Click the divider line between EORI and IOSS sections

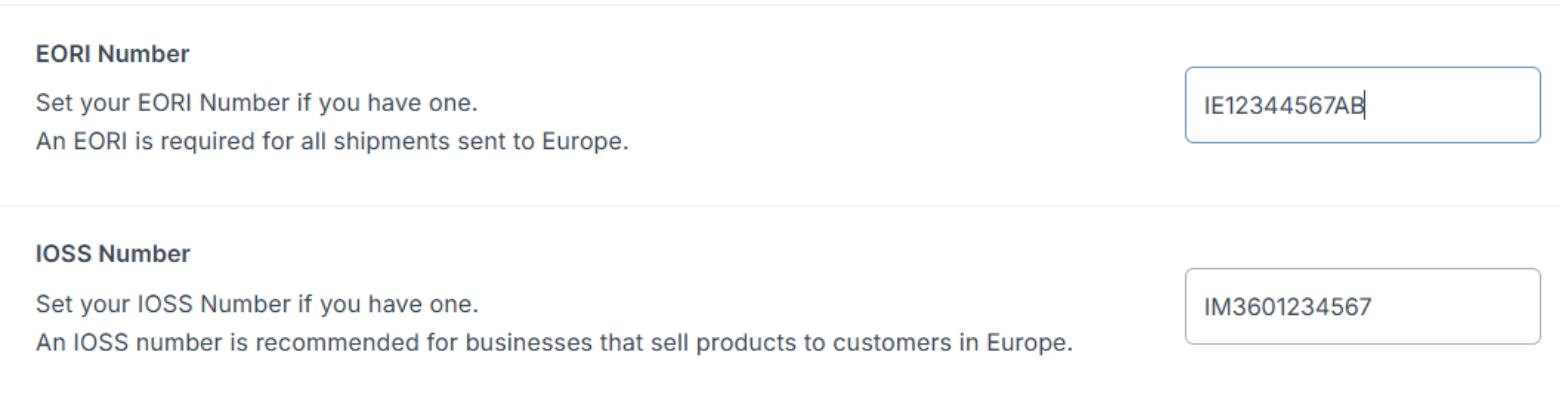[780, 206]
